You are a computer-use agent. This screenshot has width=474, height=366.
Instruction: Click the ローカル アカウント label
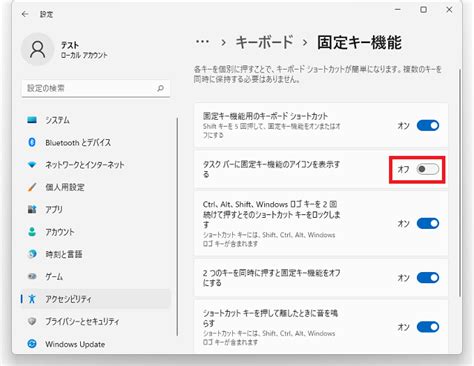coord(84,55)
